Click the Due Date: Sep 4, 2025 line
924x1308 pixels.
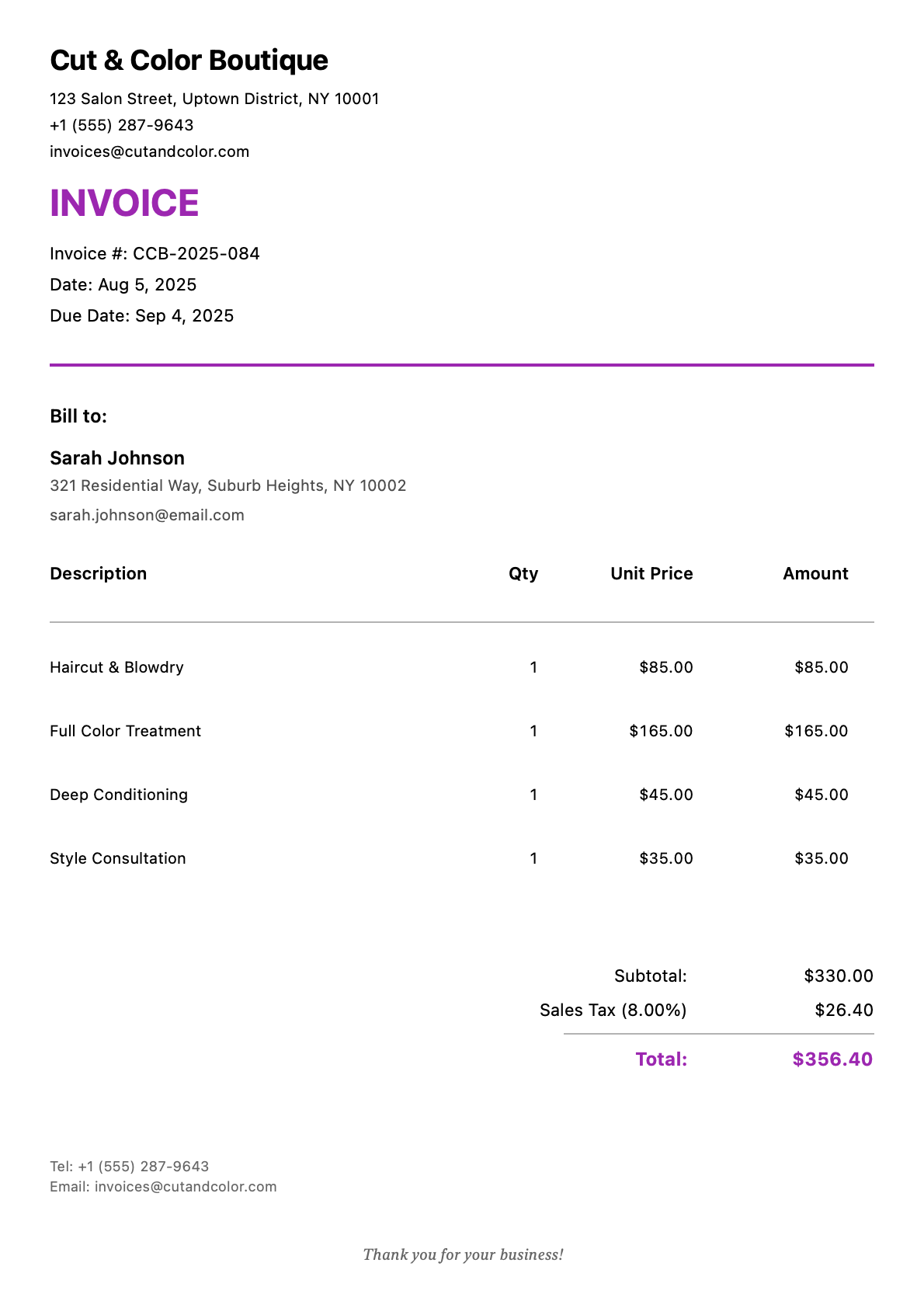point(142,316)
